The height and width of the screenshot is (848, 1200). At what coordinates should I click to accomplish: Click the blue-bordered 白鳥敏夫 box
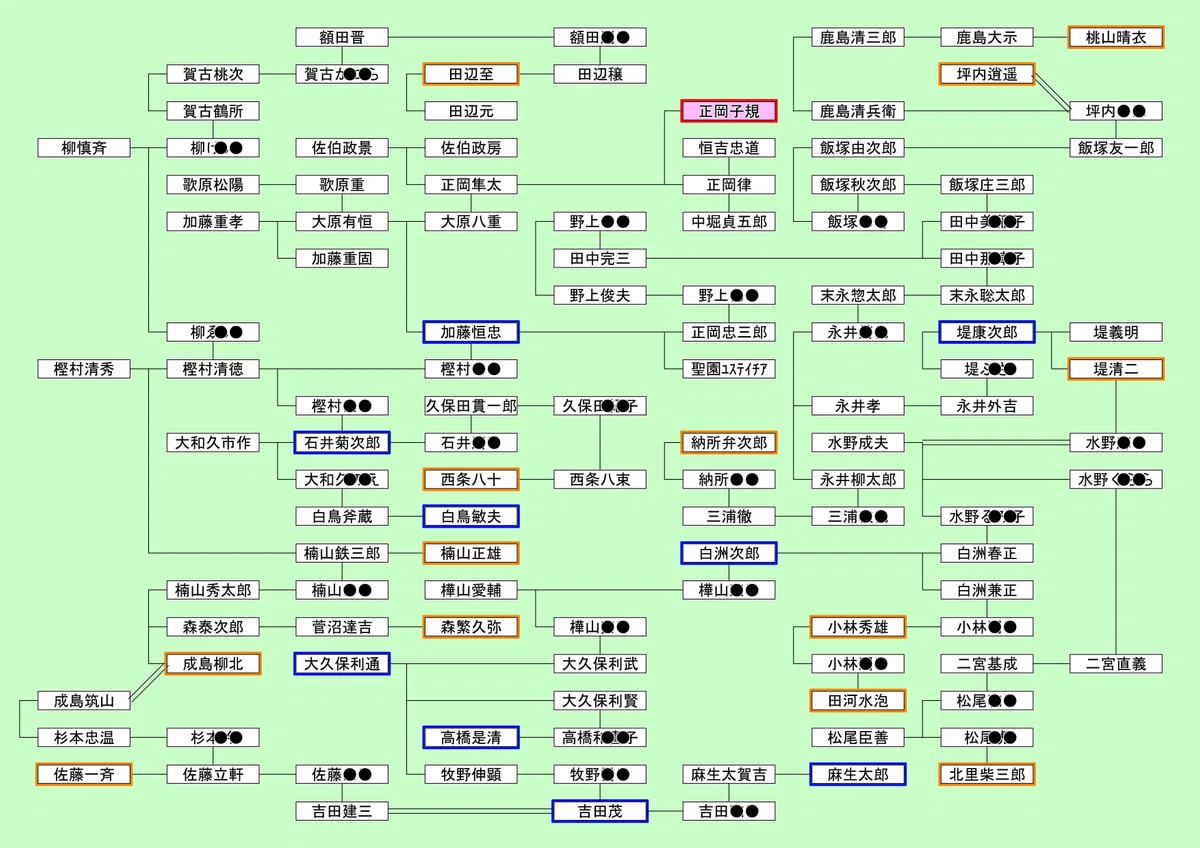click(471, 518)
